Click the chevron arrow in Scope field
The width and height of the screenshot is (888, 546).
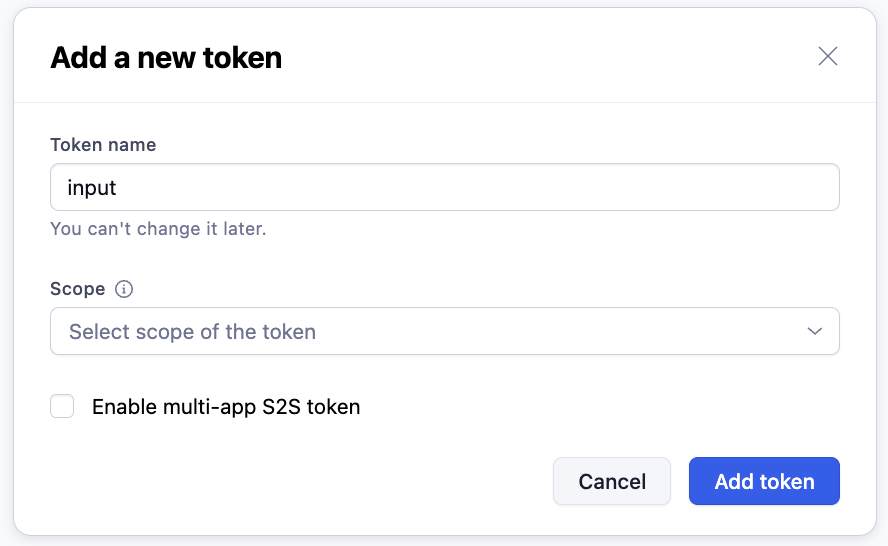click(x=814, y=331)
